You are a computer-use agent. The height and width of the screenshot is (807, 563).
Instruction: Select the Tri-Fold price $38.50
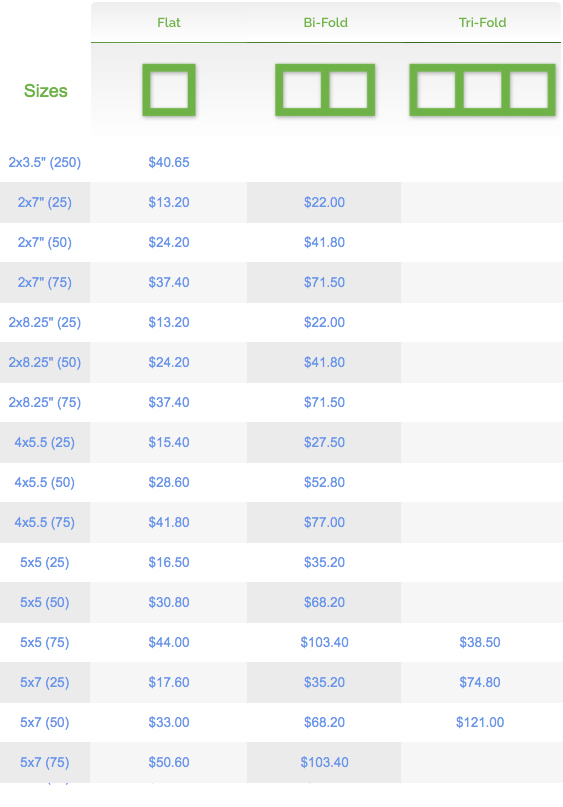tap(480, 642)
